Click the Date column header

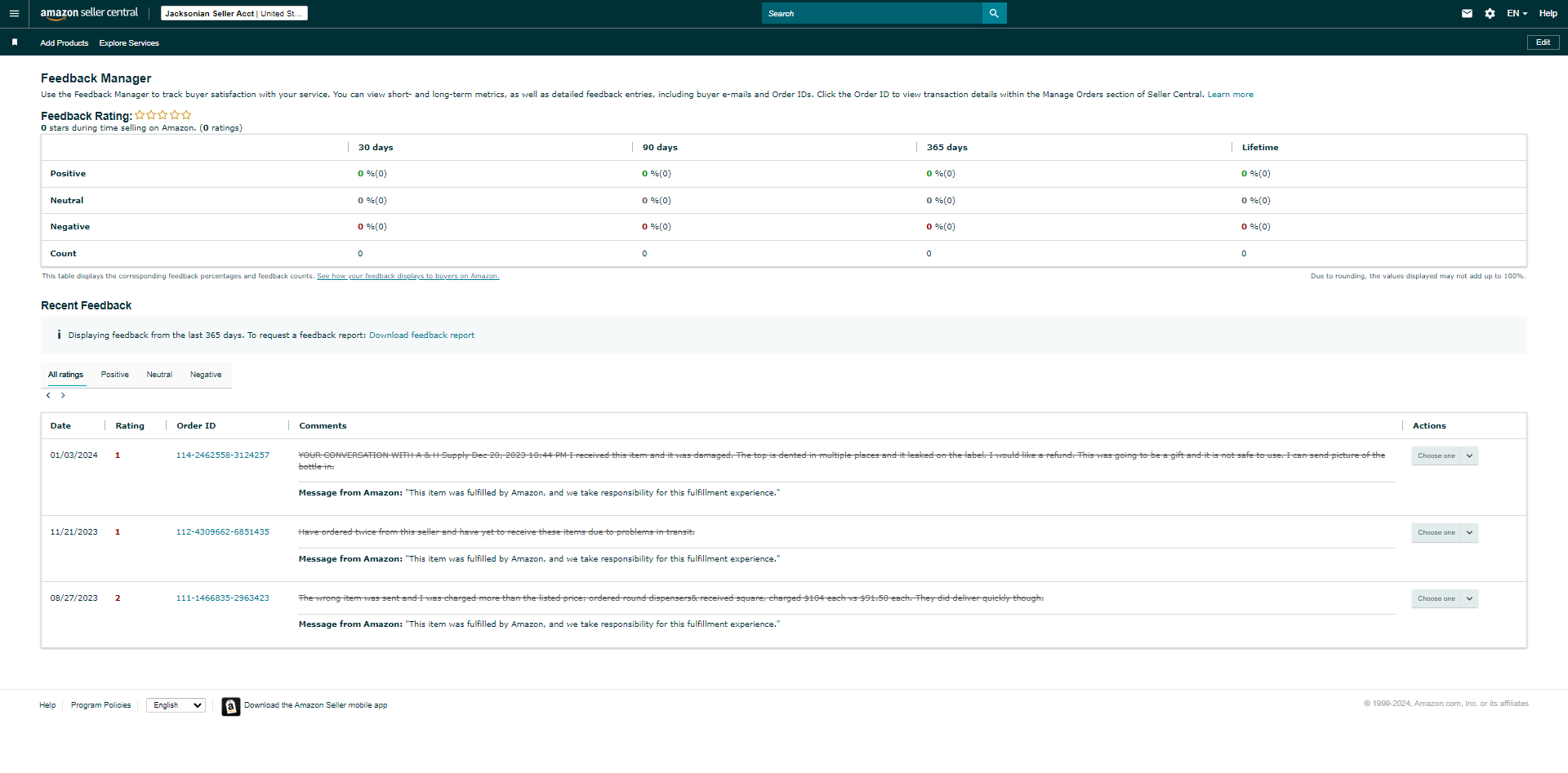point(60,426)
